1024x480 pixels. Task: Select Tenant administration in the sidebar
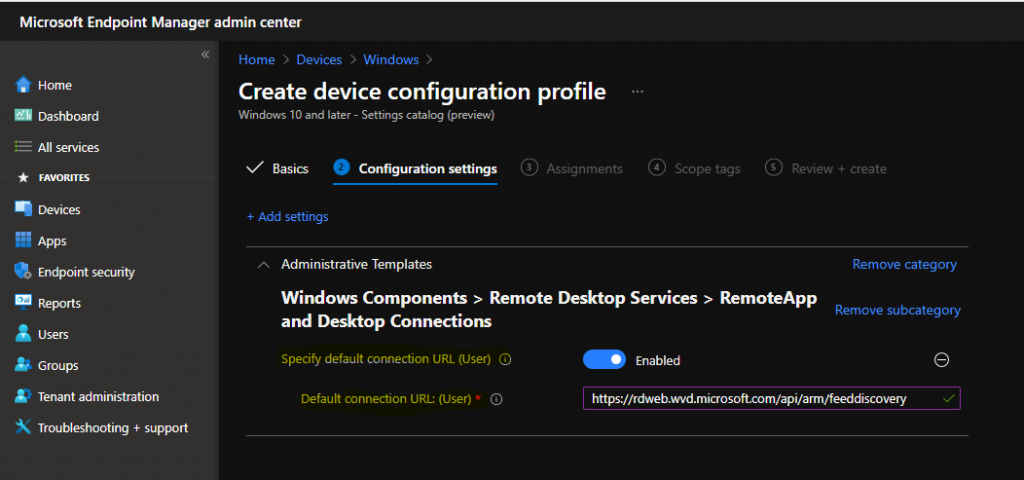(x=99, y=396)
